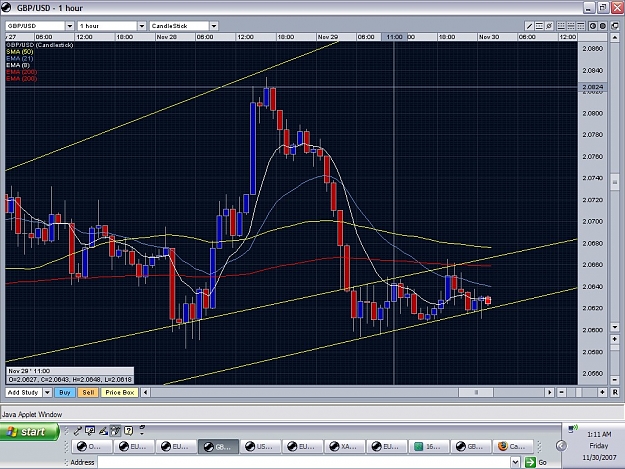Toggle grid style icon with solid top line
The image size is (625, 469).
[581, 26]
